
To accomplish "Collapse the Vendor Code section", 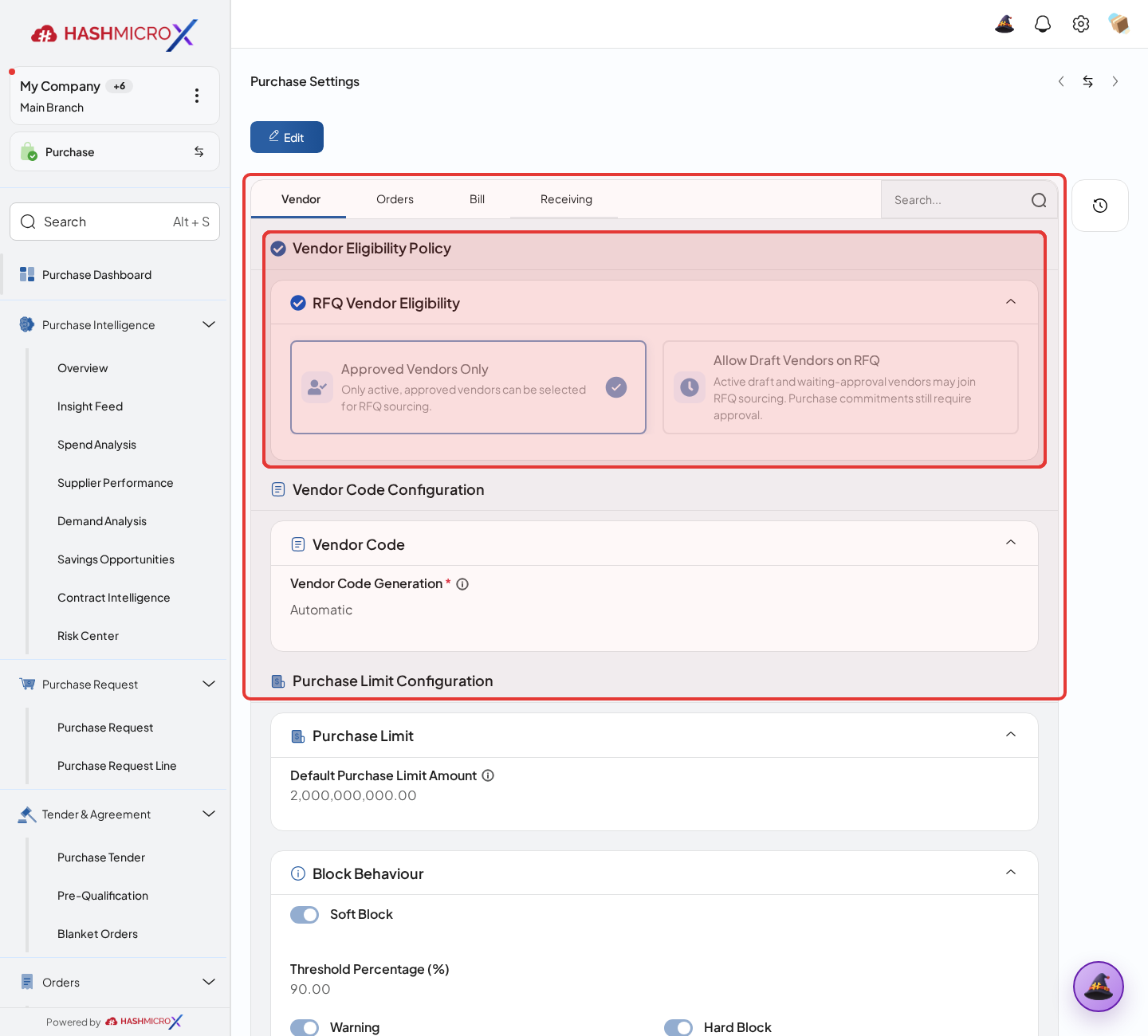I will coord(1011,543).
